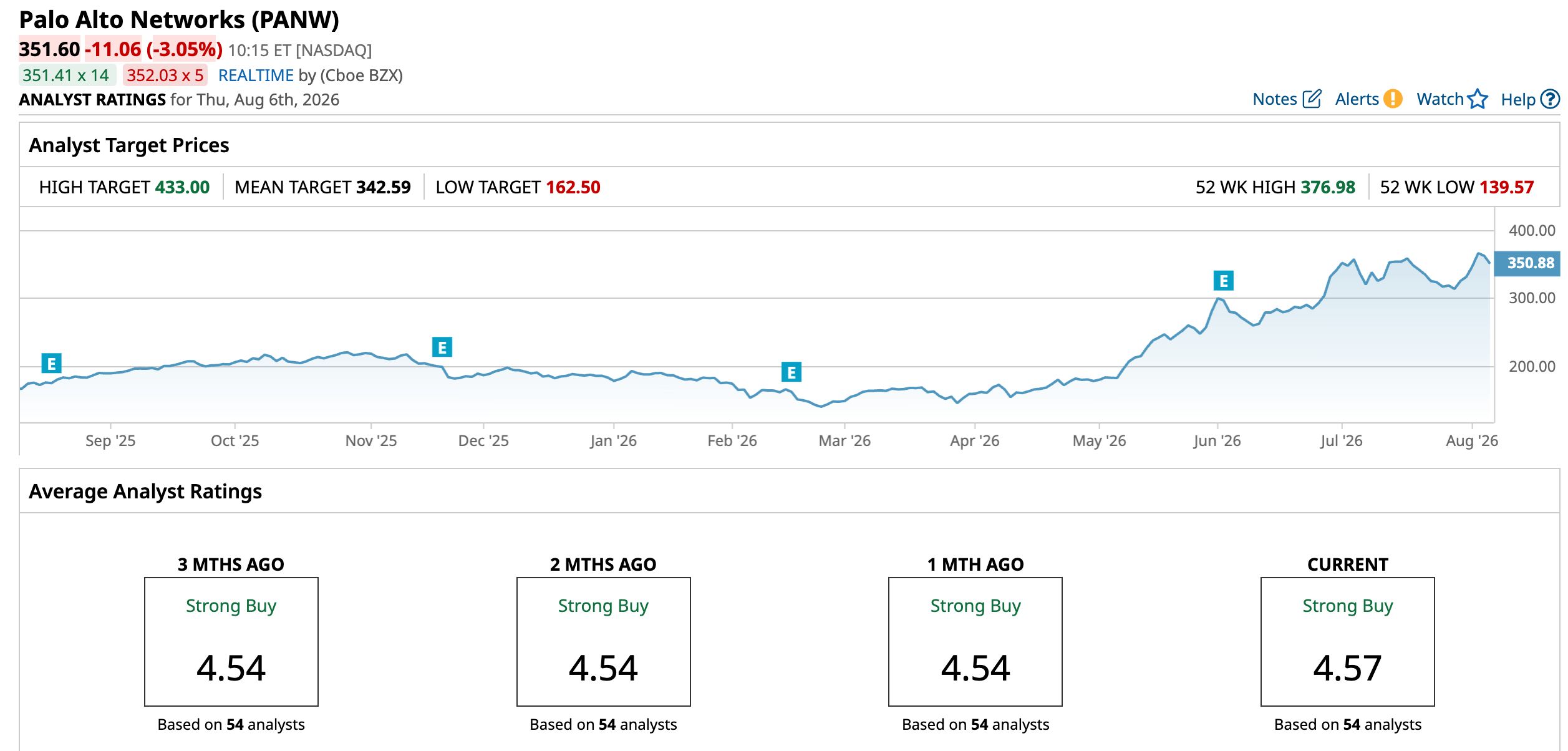
Task: Click the last price 351.60
Action: (49, 49)
